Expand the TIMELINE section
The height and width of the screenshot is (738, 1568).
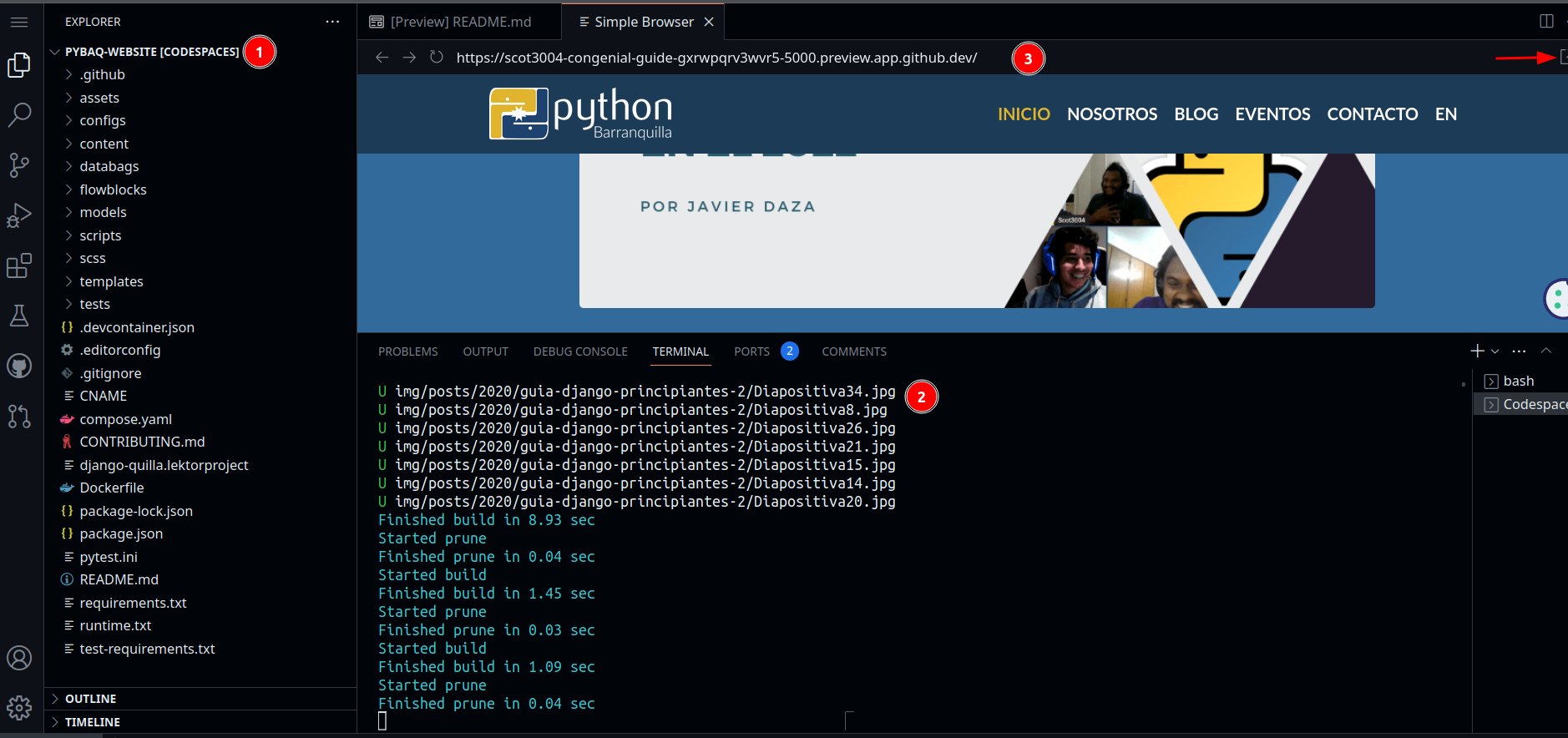click(x=200, y=722)
